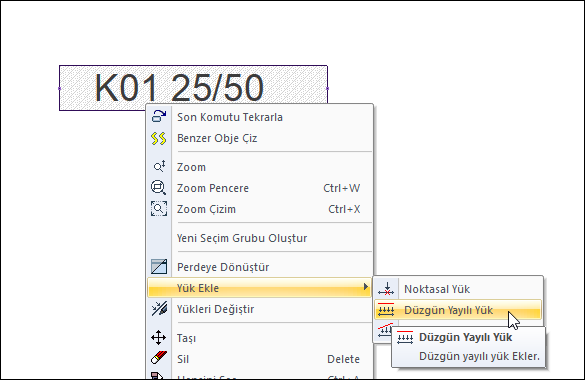Select the K01 25/50 beam label
Image resolution: width=585 pixels, height=380 pixels.
pos(179,88)
